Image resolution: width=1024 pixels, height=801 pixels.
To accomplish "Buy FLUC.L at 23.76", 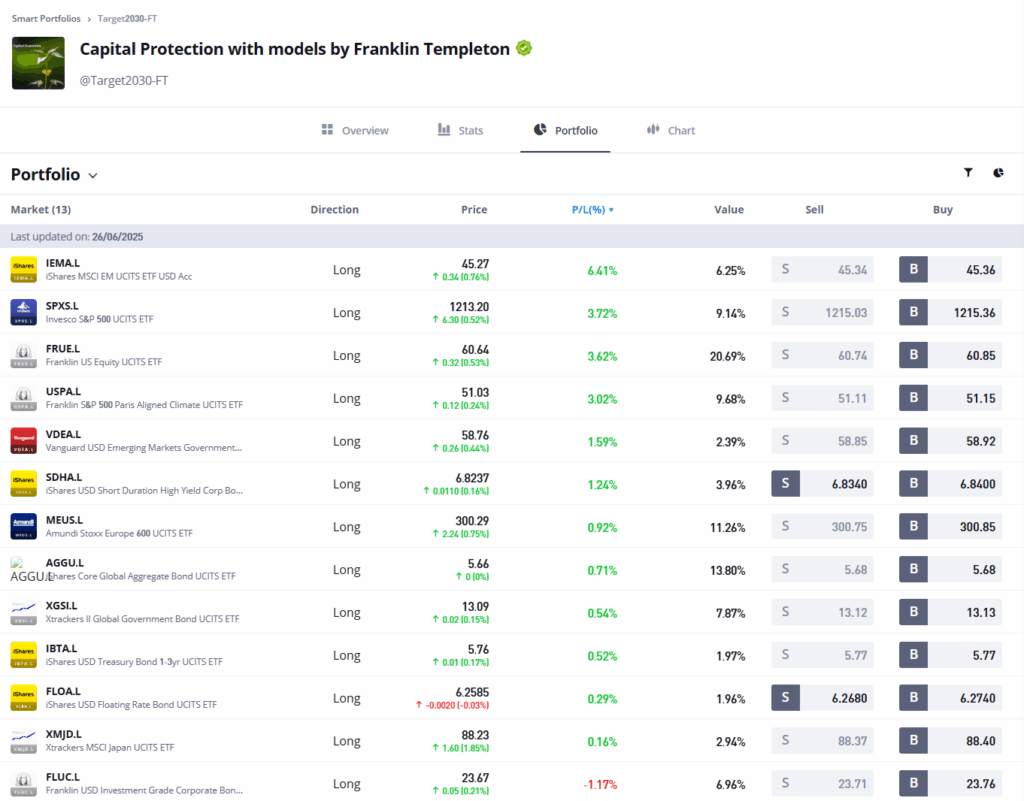I will pos(950,783).
